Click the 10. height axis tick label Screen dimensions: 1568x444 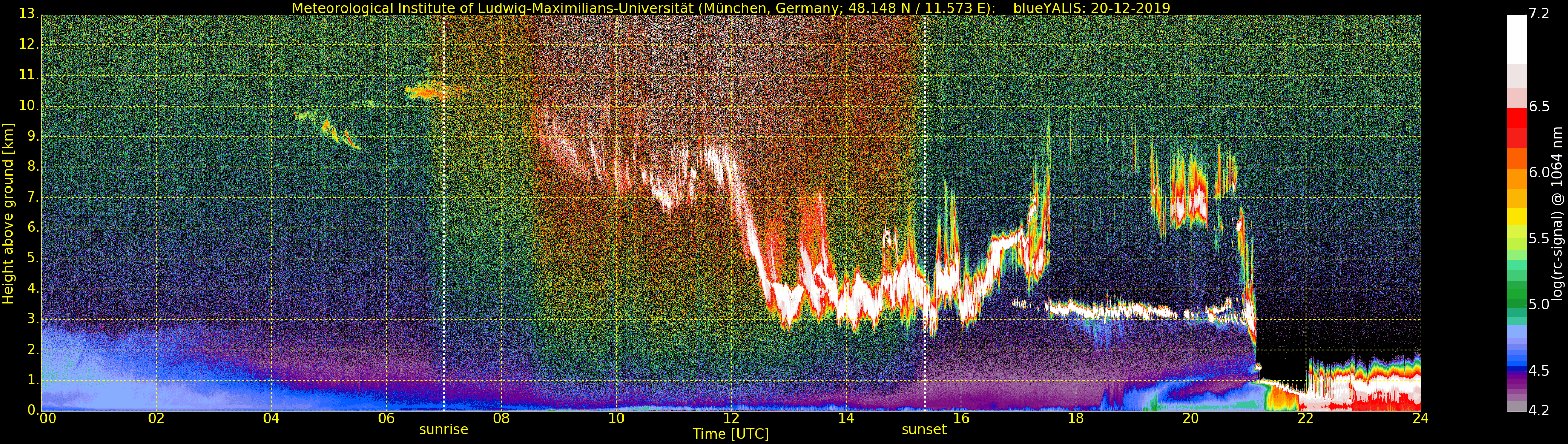pyautogui.click(x=29, y=105)
